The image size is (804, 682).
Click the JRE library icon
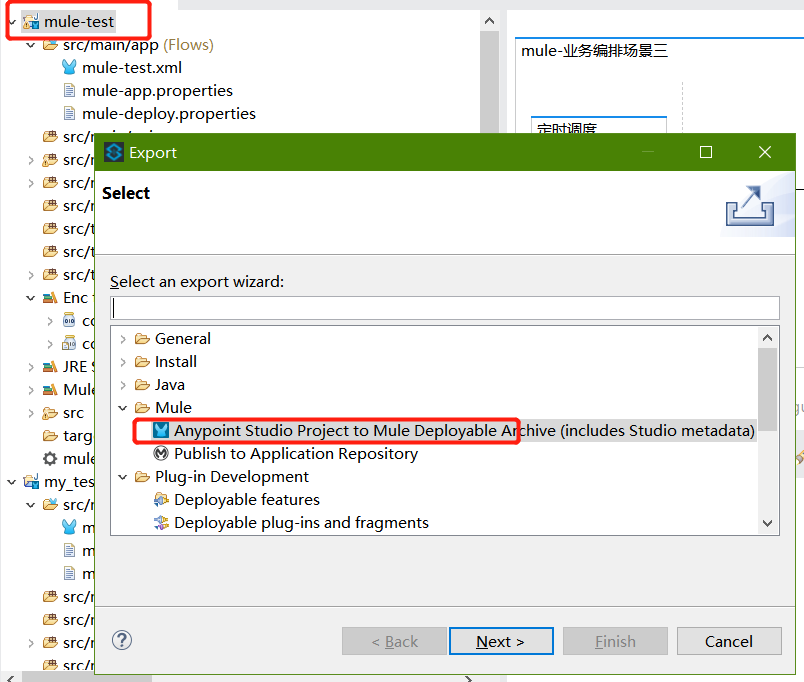pyautogui.click(x=50, y=367)
